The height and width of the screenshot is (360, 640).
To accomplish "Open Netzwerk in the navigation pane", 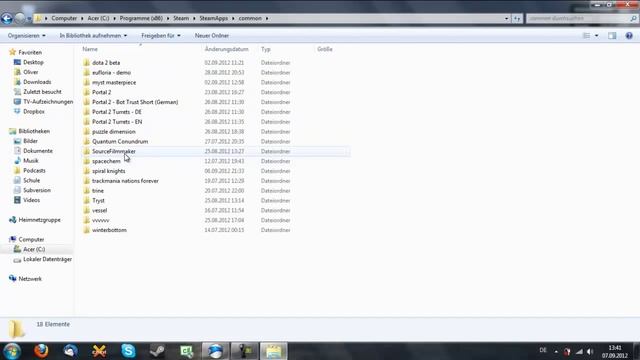I will click(x=30, y=279).
